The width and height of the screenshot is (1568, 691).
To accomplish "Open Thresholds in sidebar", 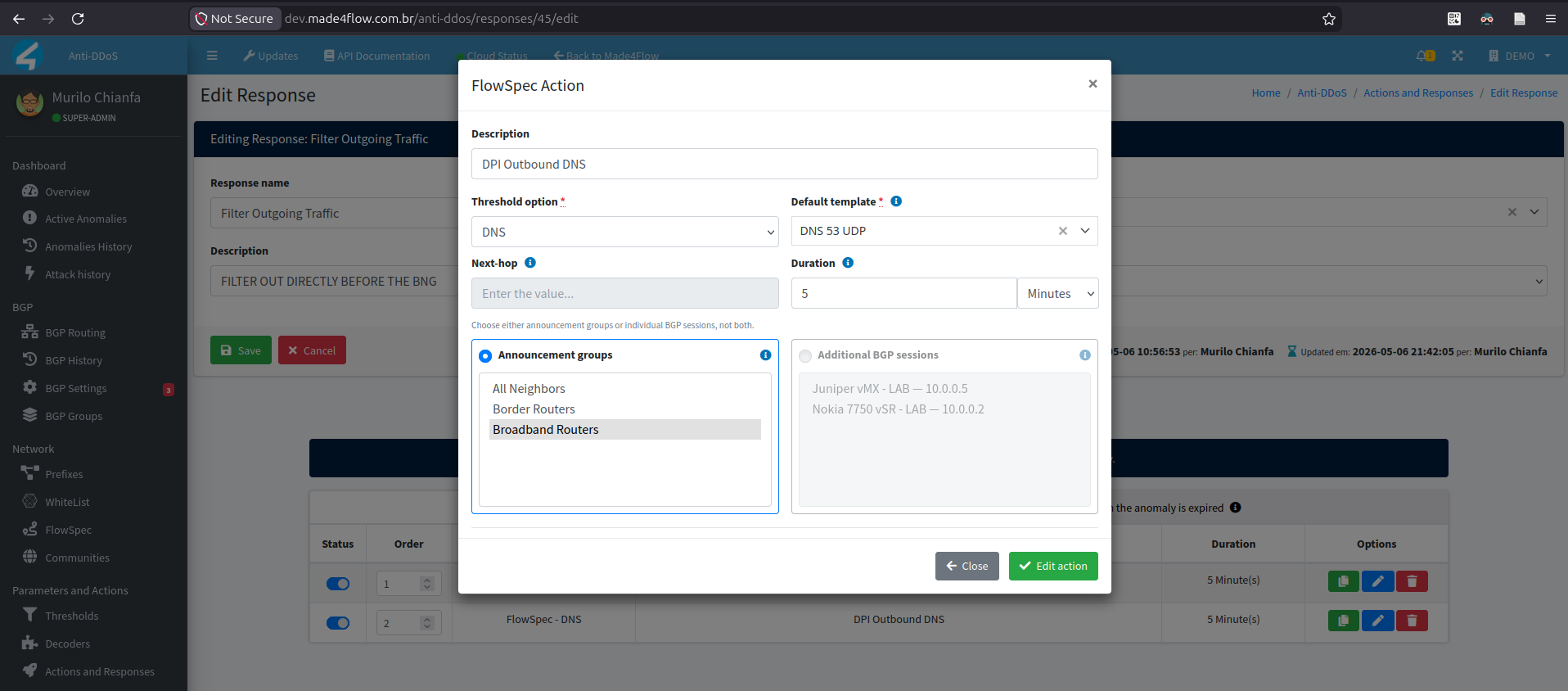I will point(71,616).
